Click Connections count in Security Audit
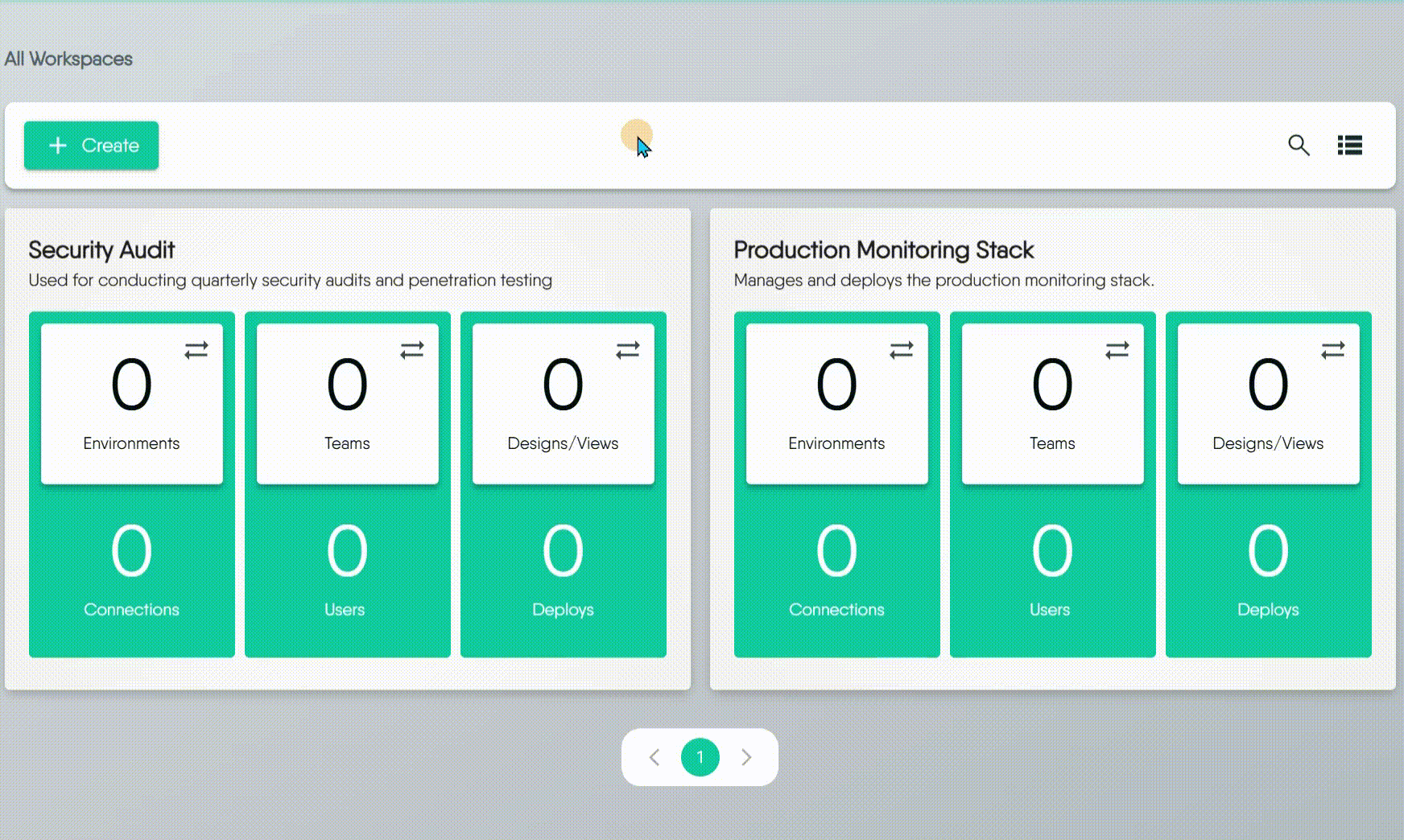Viewport: 1404px width, 840px height. (x=131, y=552)
